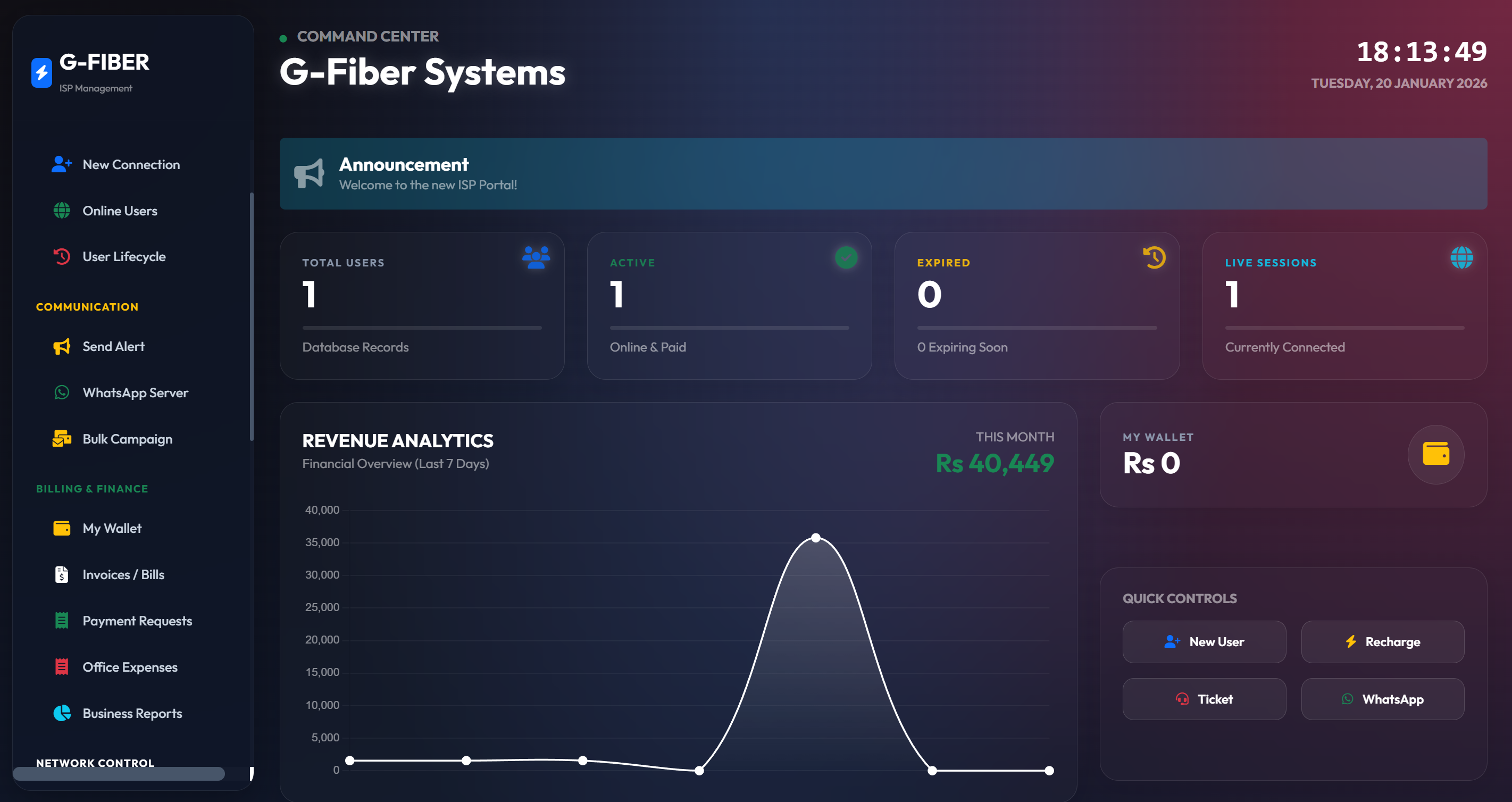1512x802 pixels.
Task: Click the WhatsApp Server icon in sidebar
Action: pyautogui.click(x=61, y=392)
